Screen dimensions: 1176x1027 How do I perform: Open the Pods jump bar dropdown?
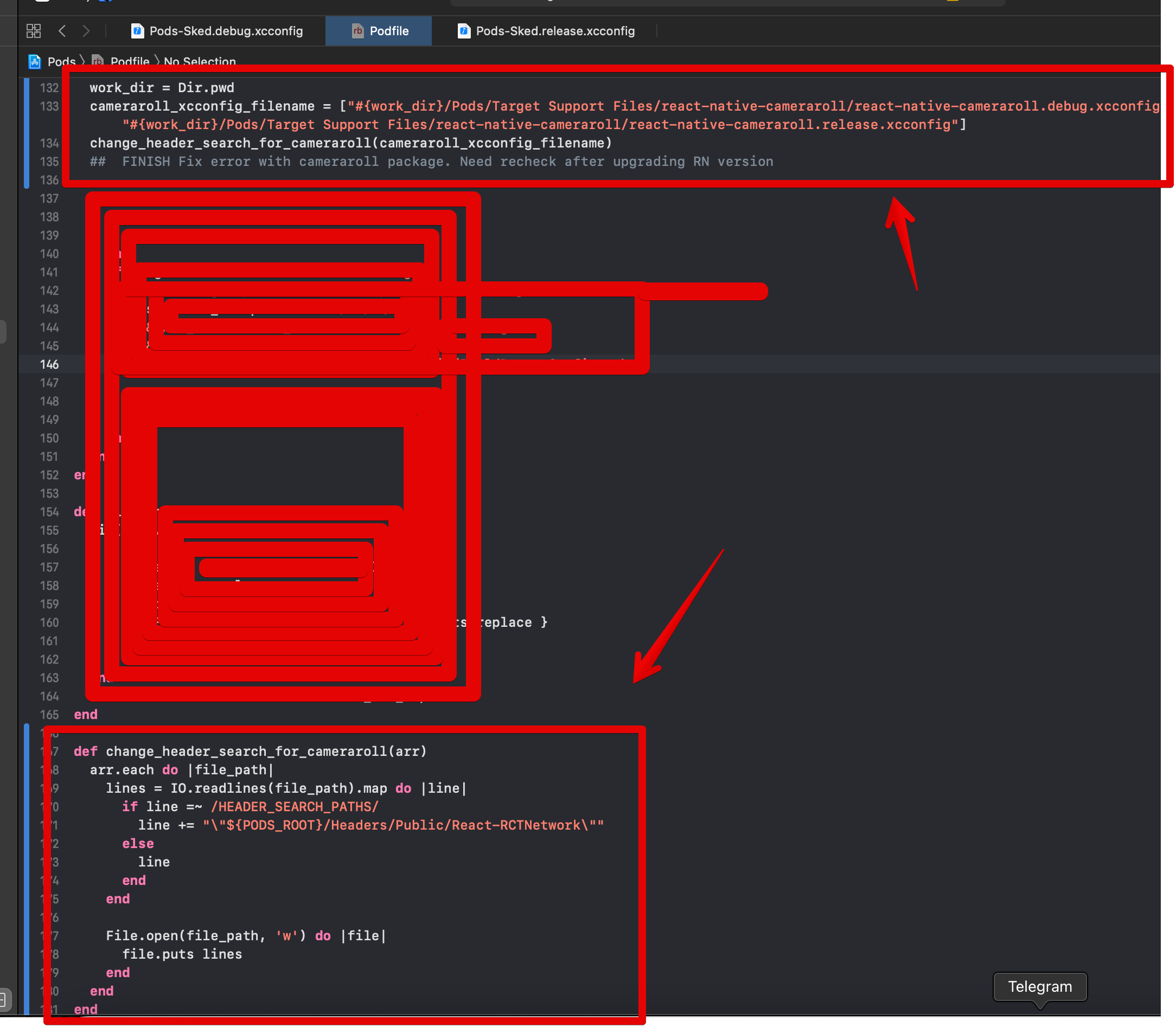[62, 61]
